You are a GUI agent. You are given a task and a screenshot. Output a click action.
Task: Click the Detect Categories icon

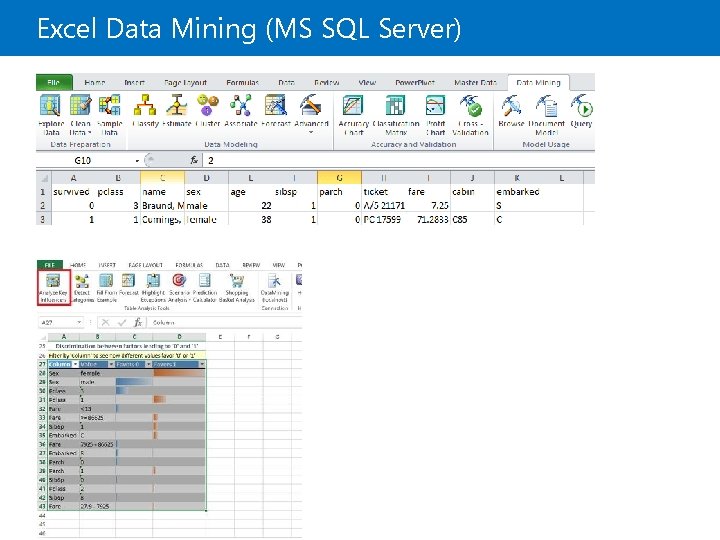click(82, 287)
